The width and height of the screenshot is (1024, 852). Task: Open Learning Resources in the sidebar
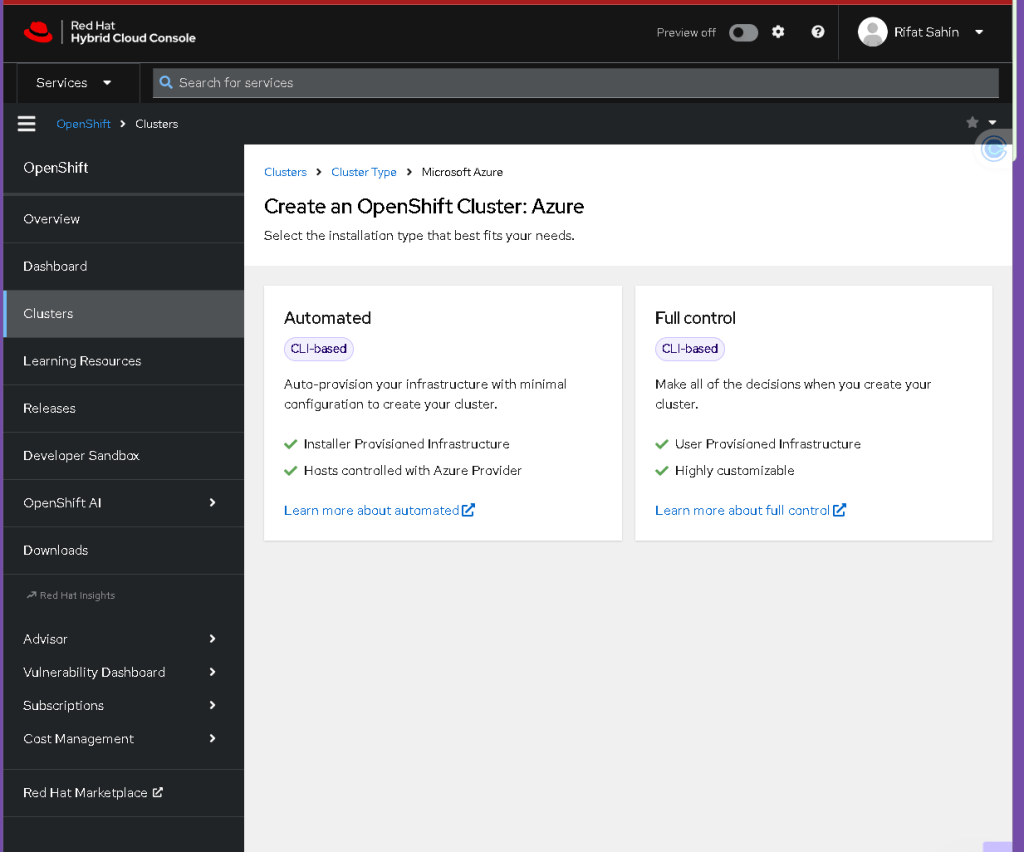123,361
